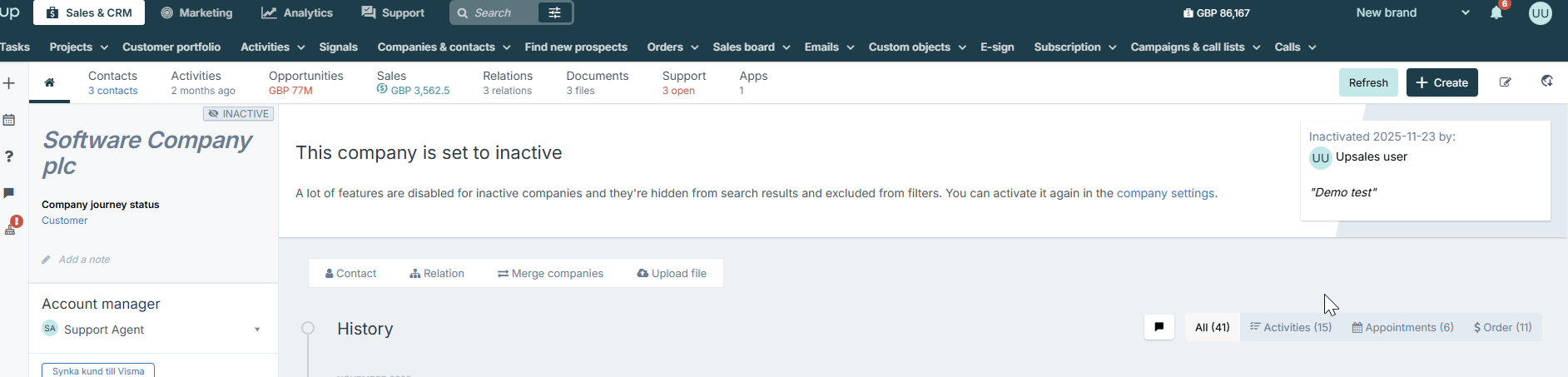The width and height of the screenshot is (1568, 377).
Task: Click the icon right of the edit pencil
Action: pos(1546,82)
